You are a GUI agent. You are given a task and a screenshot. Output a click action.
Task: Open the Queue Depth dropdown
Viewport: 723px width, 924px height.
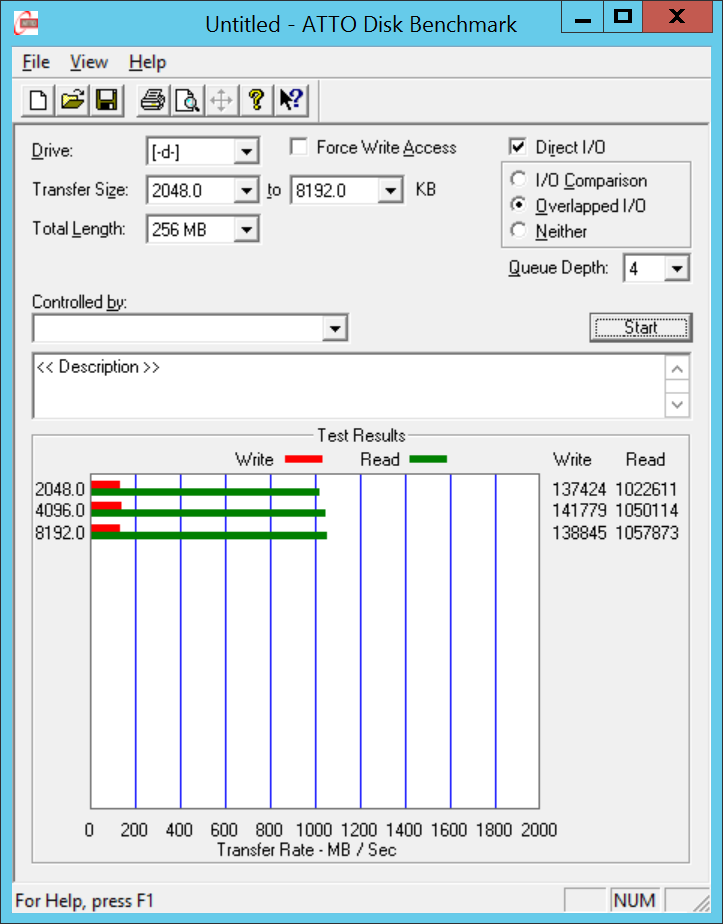coord(677,269)
